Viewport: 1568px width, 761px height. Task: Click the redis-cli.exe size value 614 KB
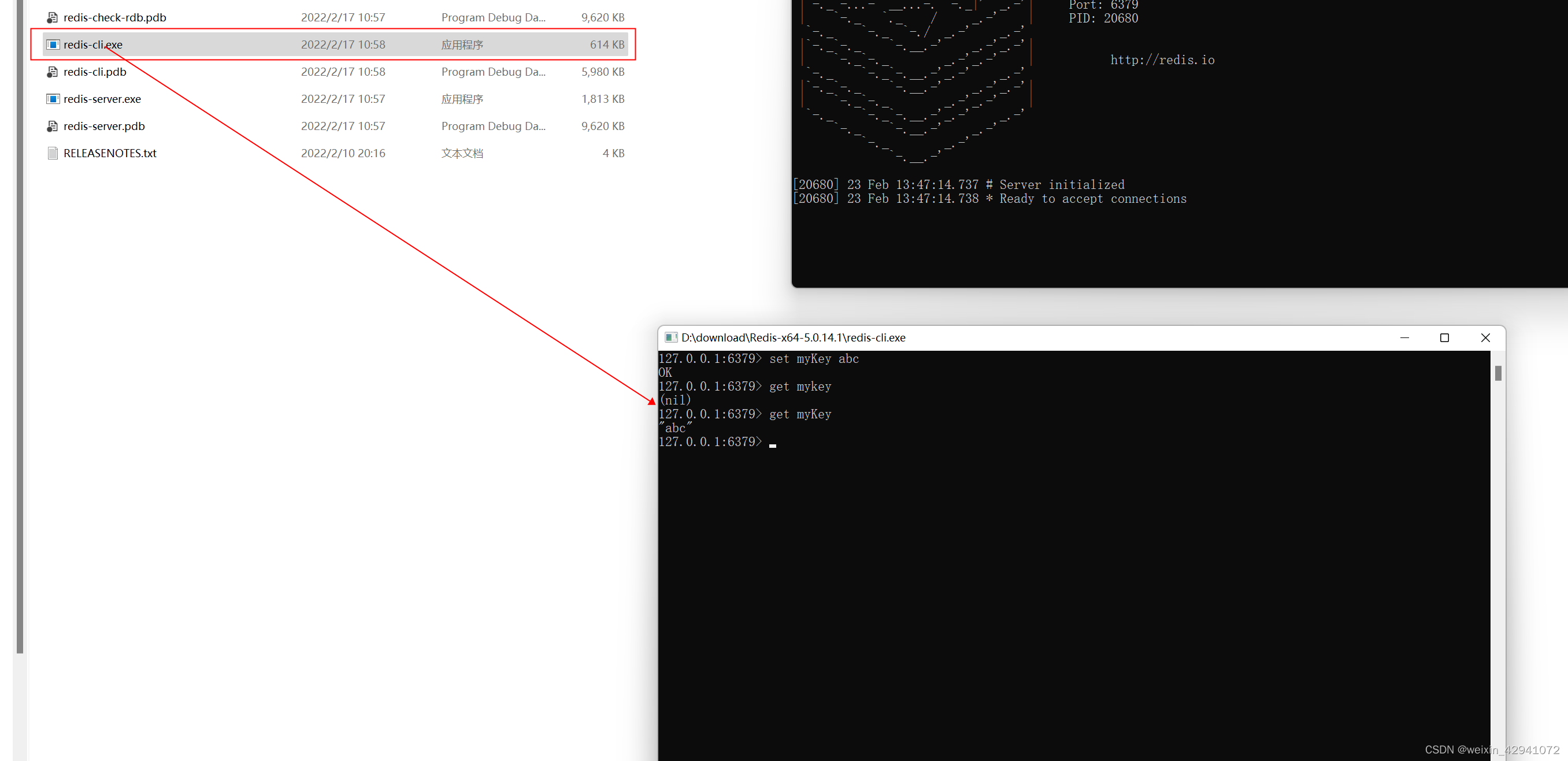point(606,44)
